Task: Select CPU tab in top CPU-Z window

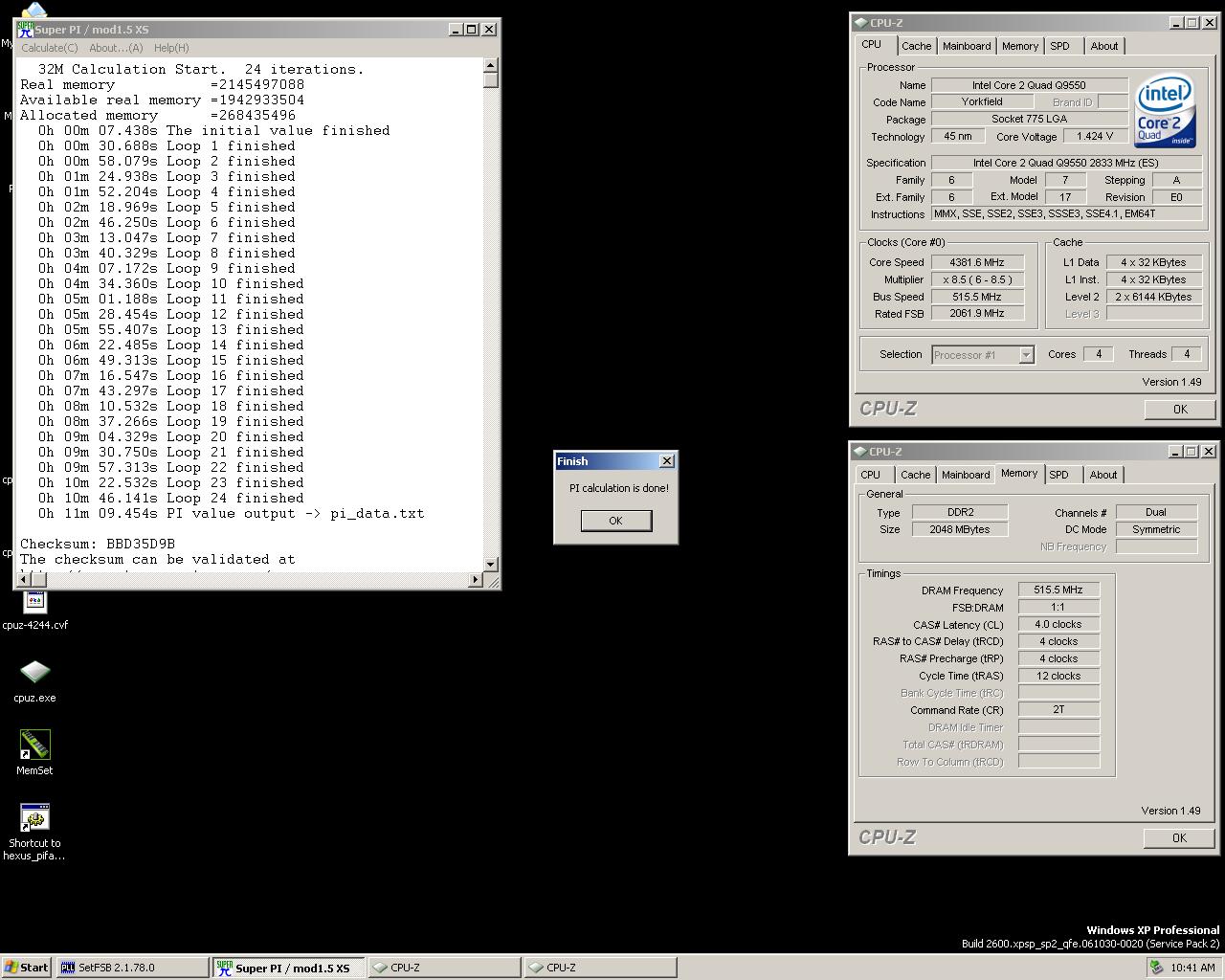Action: 872,45
